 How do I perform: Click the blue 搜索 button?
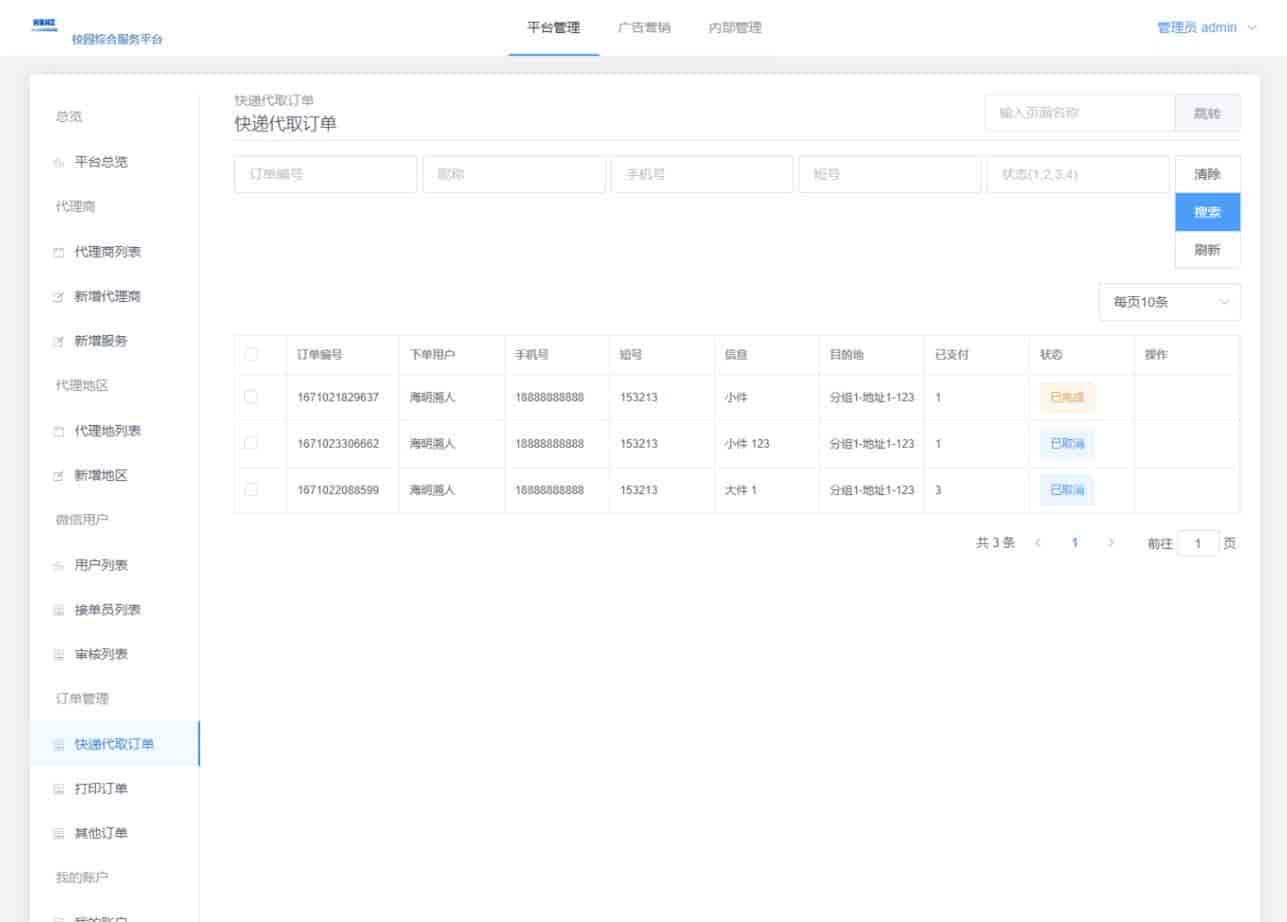(x=1207, y=212)
